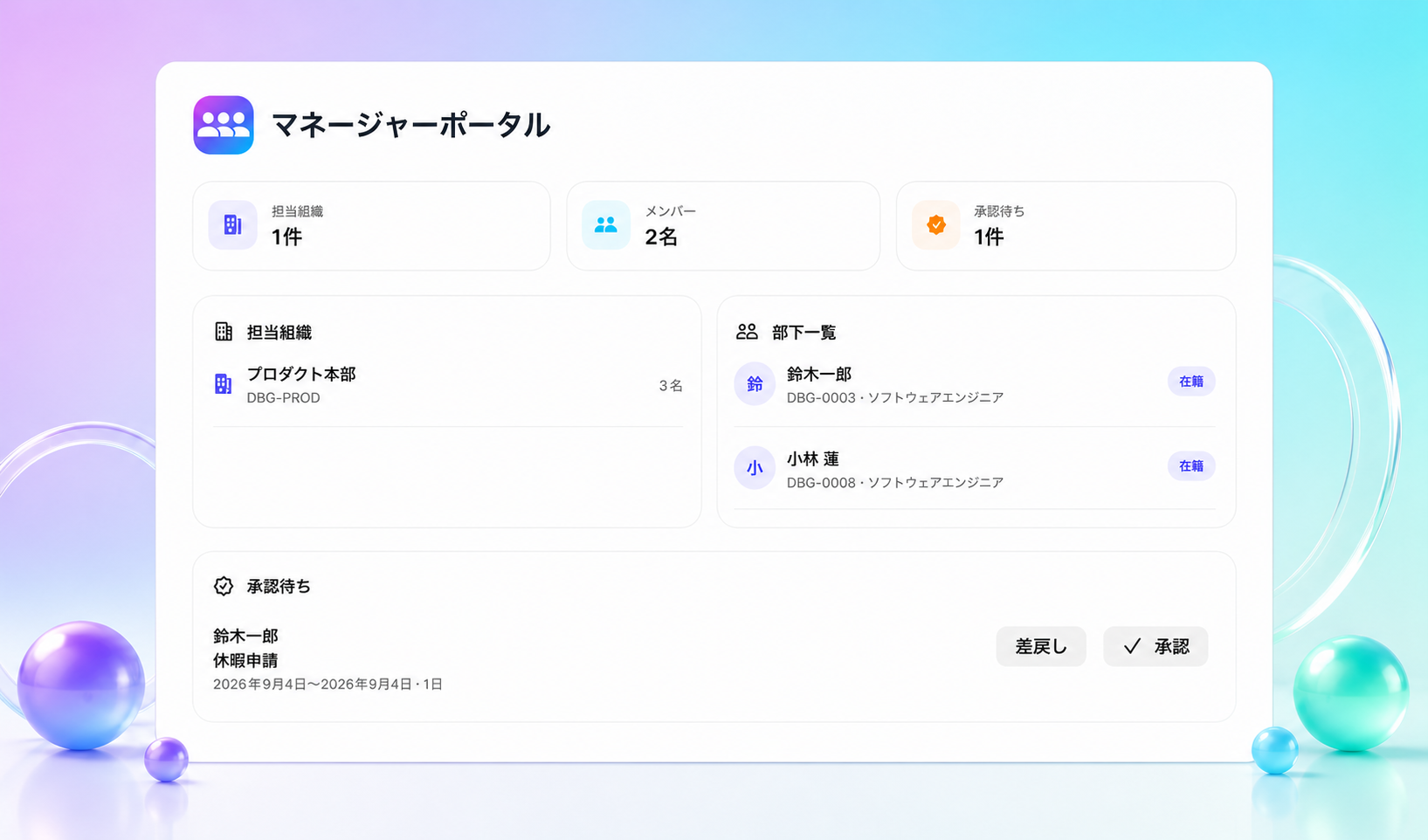The width and height of the screenshot is (1428, 840).
Task: Click 鈴木一郎 name in the 承認待ち list
Action: pyautogui.click(x=245, y=636)
